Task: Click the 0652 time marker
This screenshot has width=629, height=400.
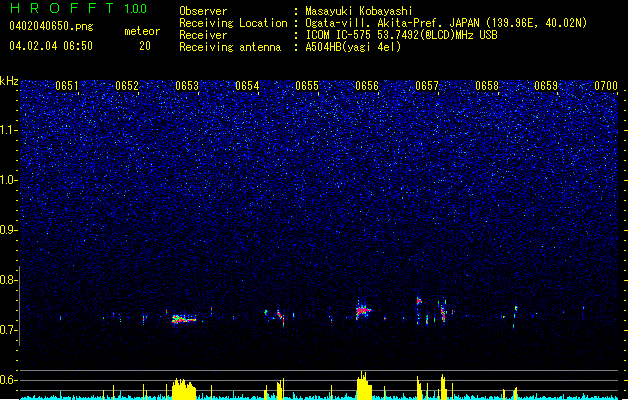Action: (127, 86)
